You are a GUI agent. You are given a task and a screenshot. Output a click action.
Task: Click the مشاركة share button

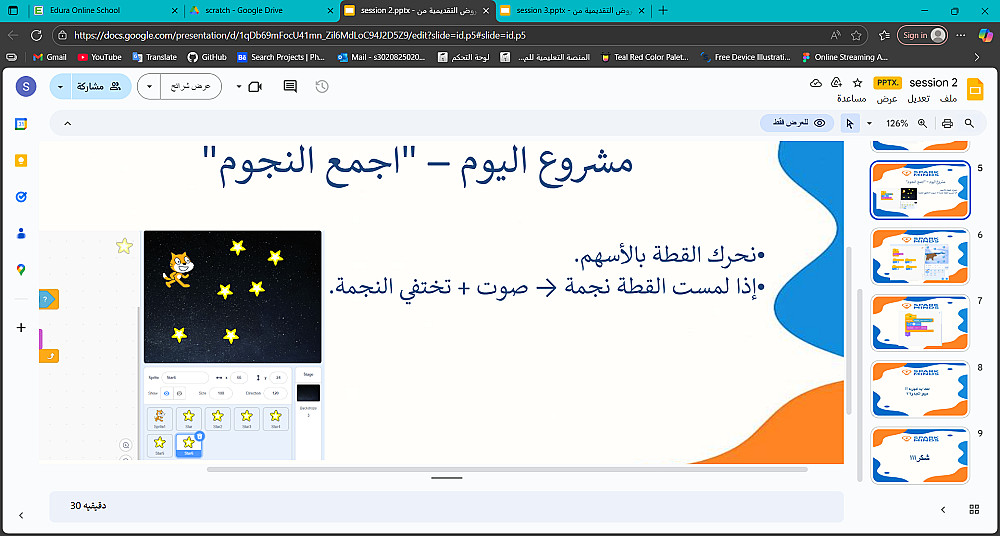(101, 86)
